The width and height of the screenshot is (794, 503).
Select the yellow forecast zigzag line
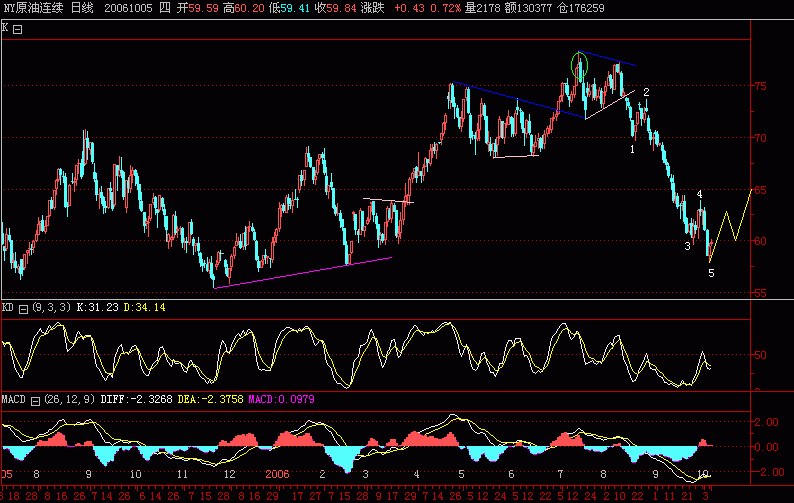coord(730,226)
